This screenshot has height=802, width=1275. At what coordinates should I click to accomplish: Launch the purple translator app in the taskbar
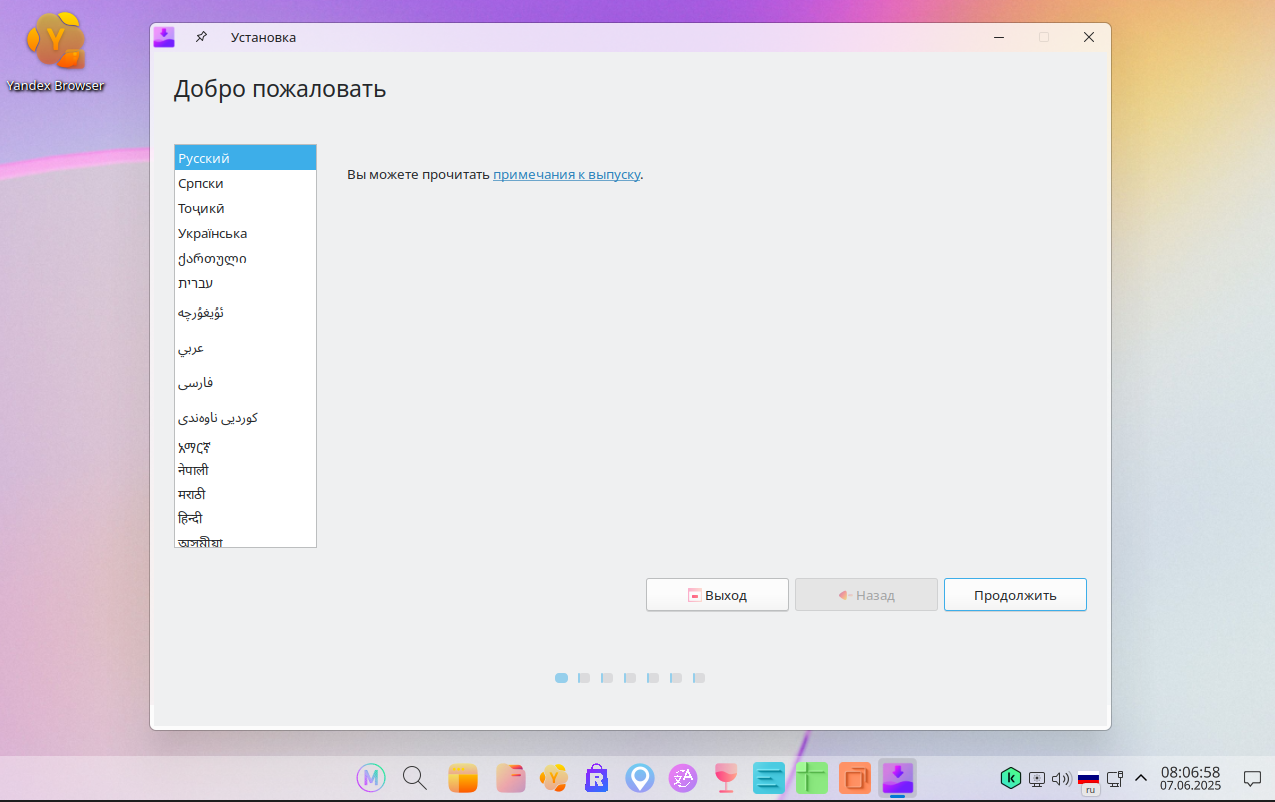683,777
